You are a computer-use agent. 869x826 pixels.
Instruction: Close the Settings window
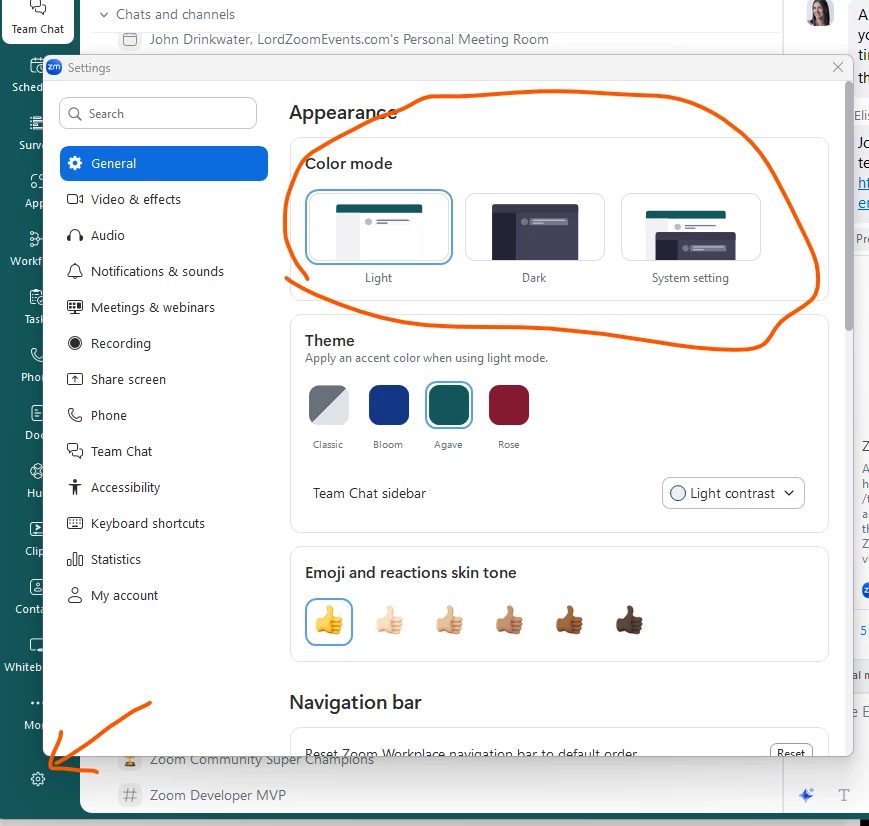point(837,68)
